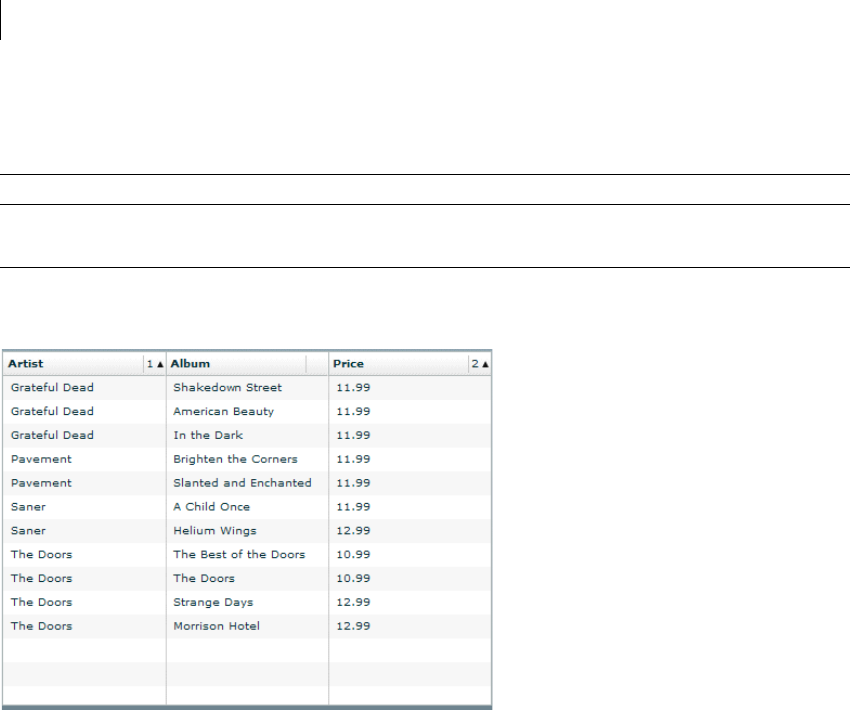The image size is (850, 710).
Task: Click price 12.99 in Morrison Hotel row
Action: coord(353,626)
